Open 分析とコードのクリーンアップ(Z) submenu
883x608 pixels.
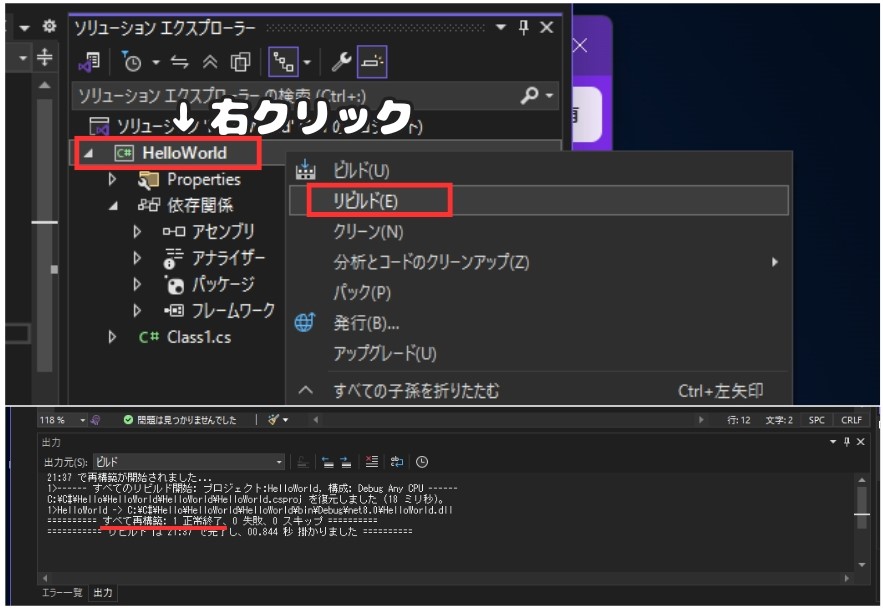pyautogui.click(x=539, y=262)
